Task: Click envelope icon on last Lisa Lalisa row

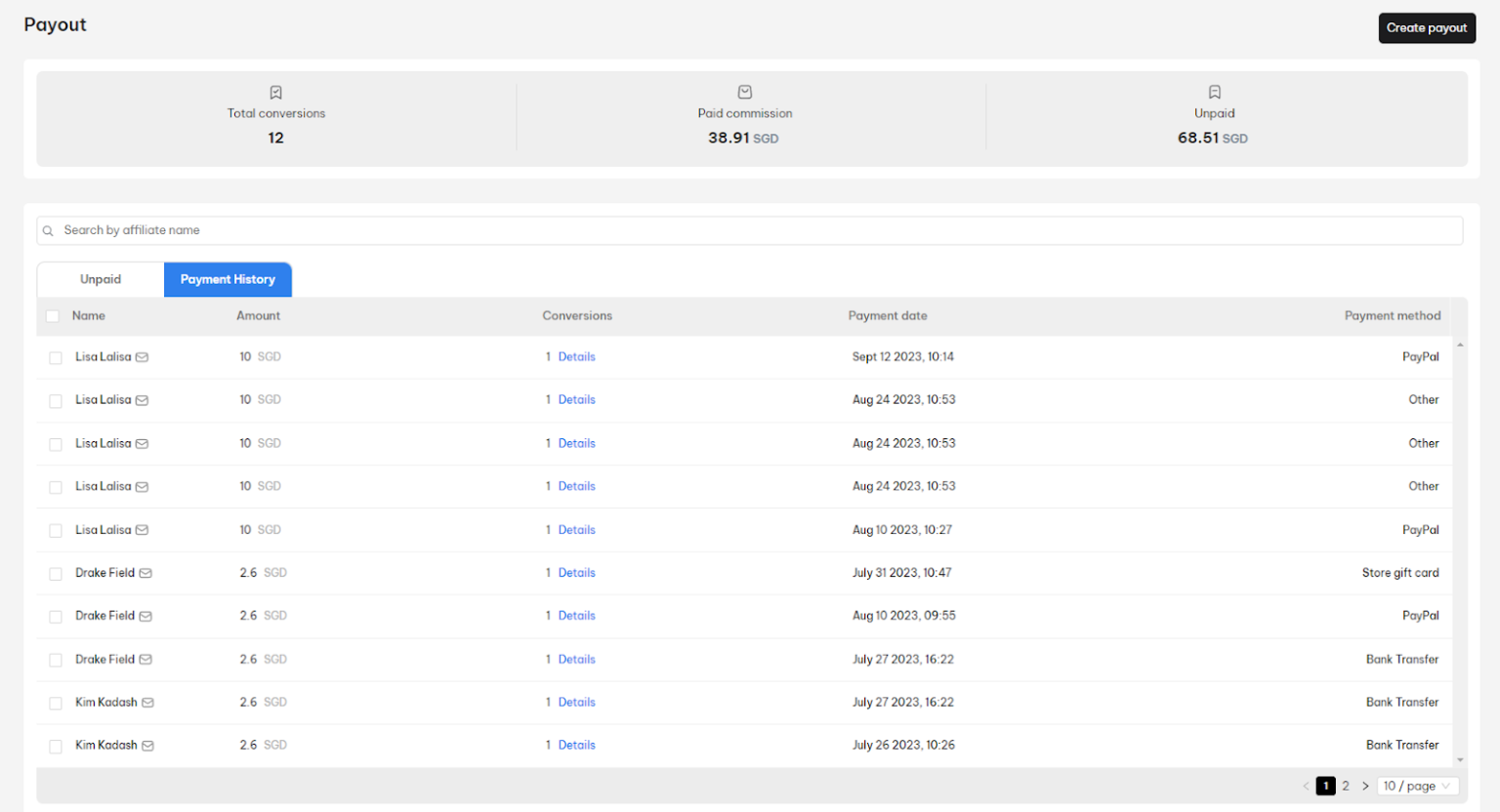Action: coord(143,529)
